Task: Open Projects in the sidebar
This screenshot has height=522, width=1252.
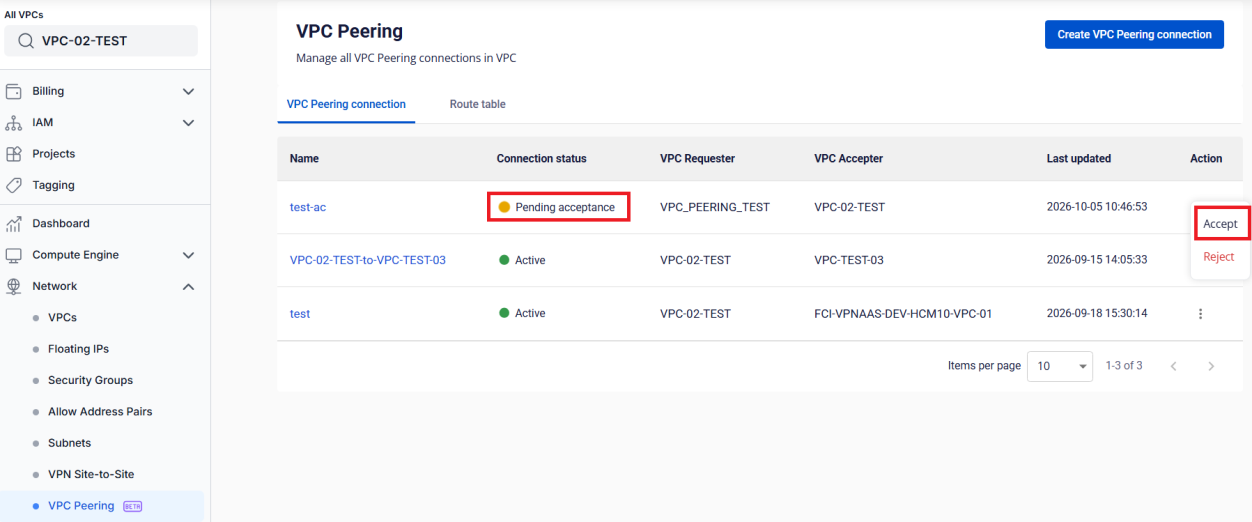Action: click(53, 154)
